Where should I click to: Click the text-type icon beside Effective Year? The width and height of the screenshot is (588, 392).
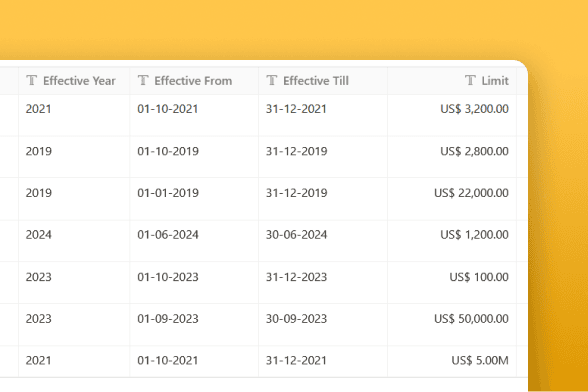(32, 80)
